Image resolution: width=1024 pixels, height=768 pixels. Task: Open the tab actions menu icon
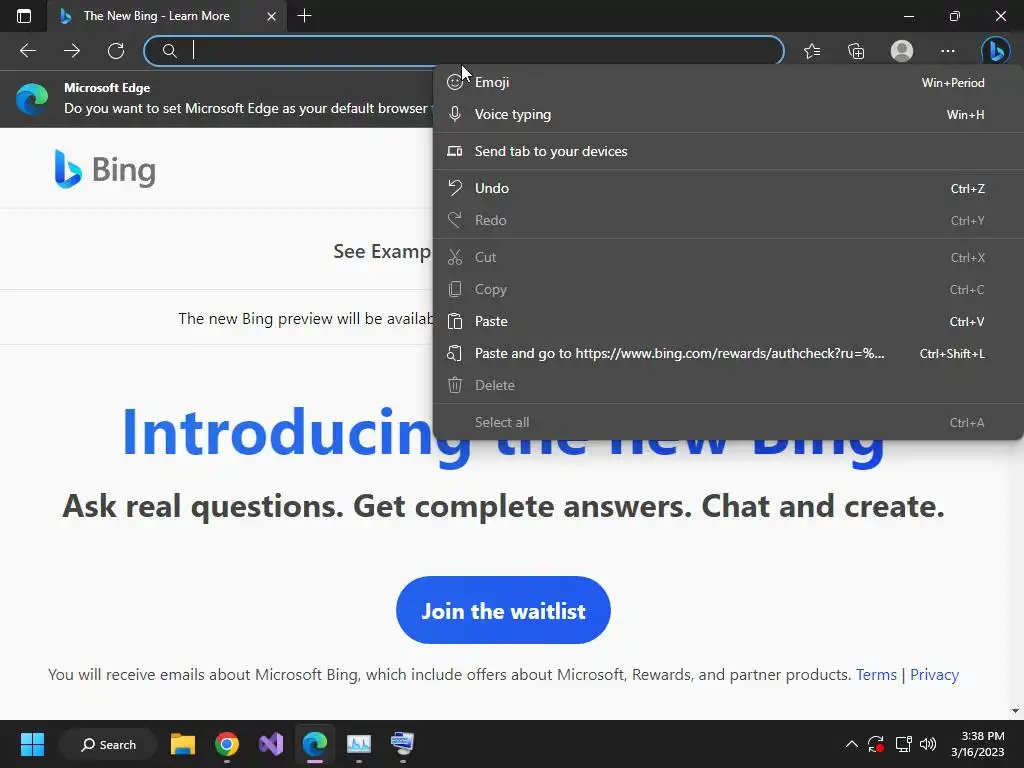24,16
